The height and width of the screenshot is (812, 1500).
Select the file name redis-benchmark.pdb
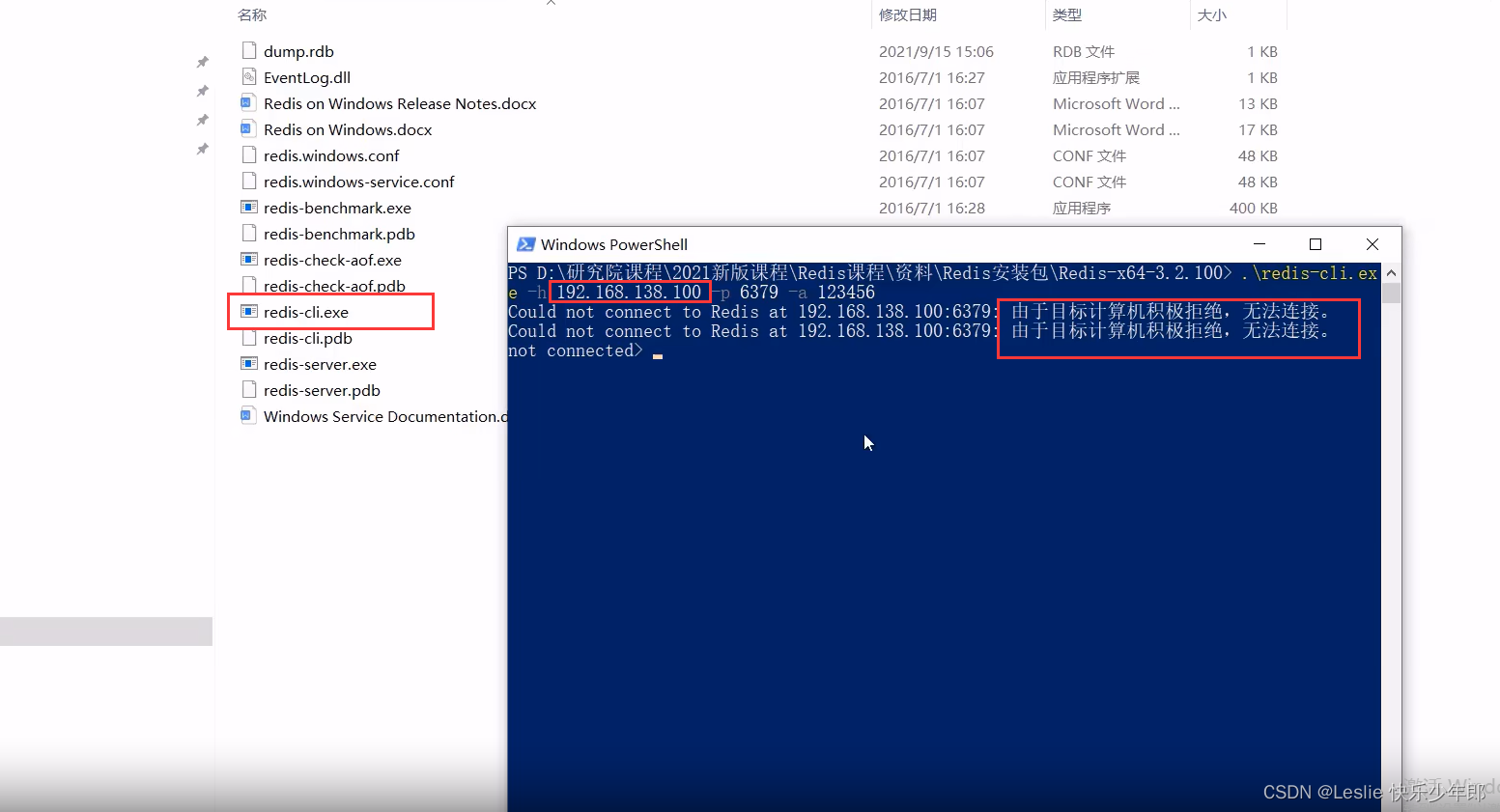point(339,234)
